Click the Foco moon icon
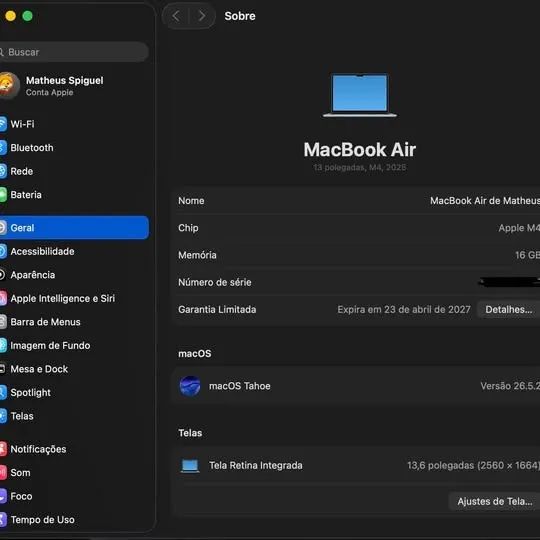 coord(3,496)
